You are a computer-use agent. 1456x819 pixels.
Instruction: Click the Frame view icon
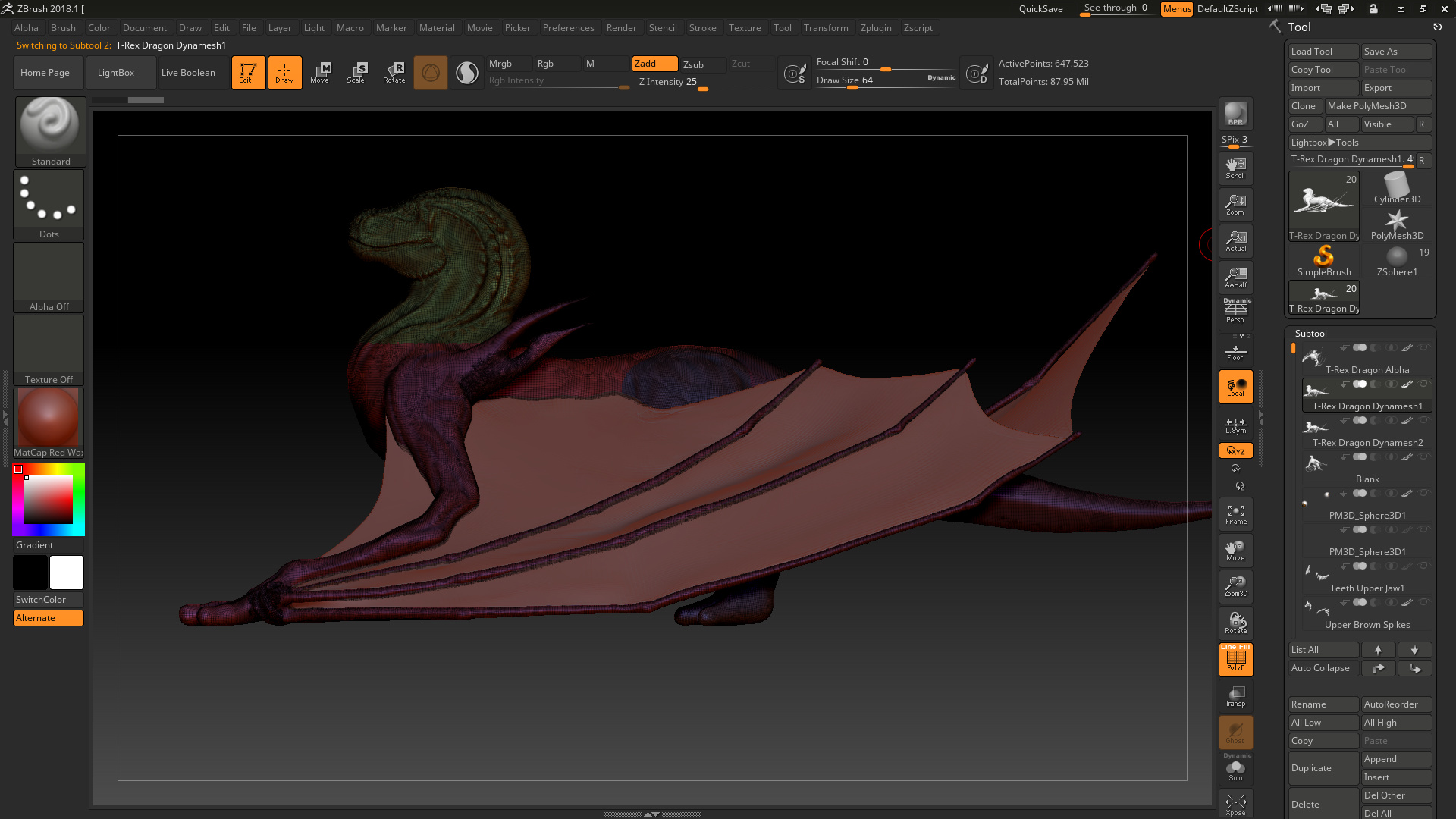[x=1235, y=514]
